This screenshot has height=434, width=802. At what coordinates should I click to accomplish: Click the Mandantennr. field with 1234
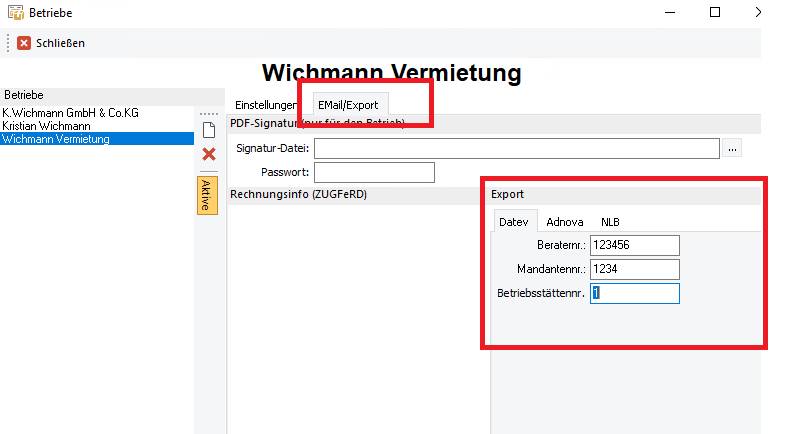(635, 269)
